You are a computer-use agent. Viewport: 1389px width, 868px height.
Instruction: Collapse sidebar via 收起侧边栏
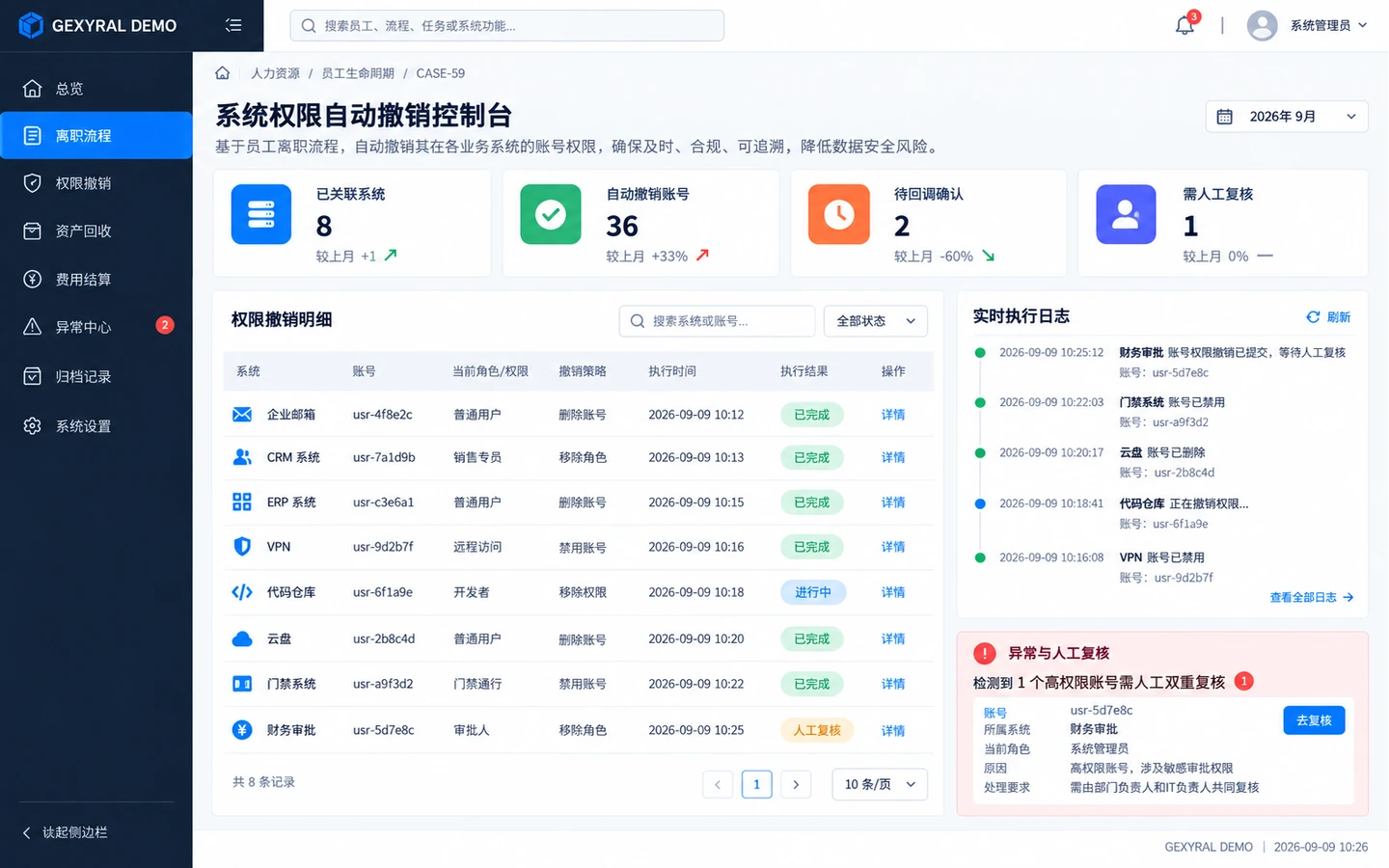click(66, 832)
